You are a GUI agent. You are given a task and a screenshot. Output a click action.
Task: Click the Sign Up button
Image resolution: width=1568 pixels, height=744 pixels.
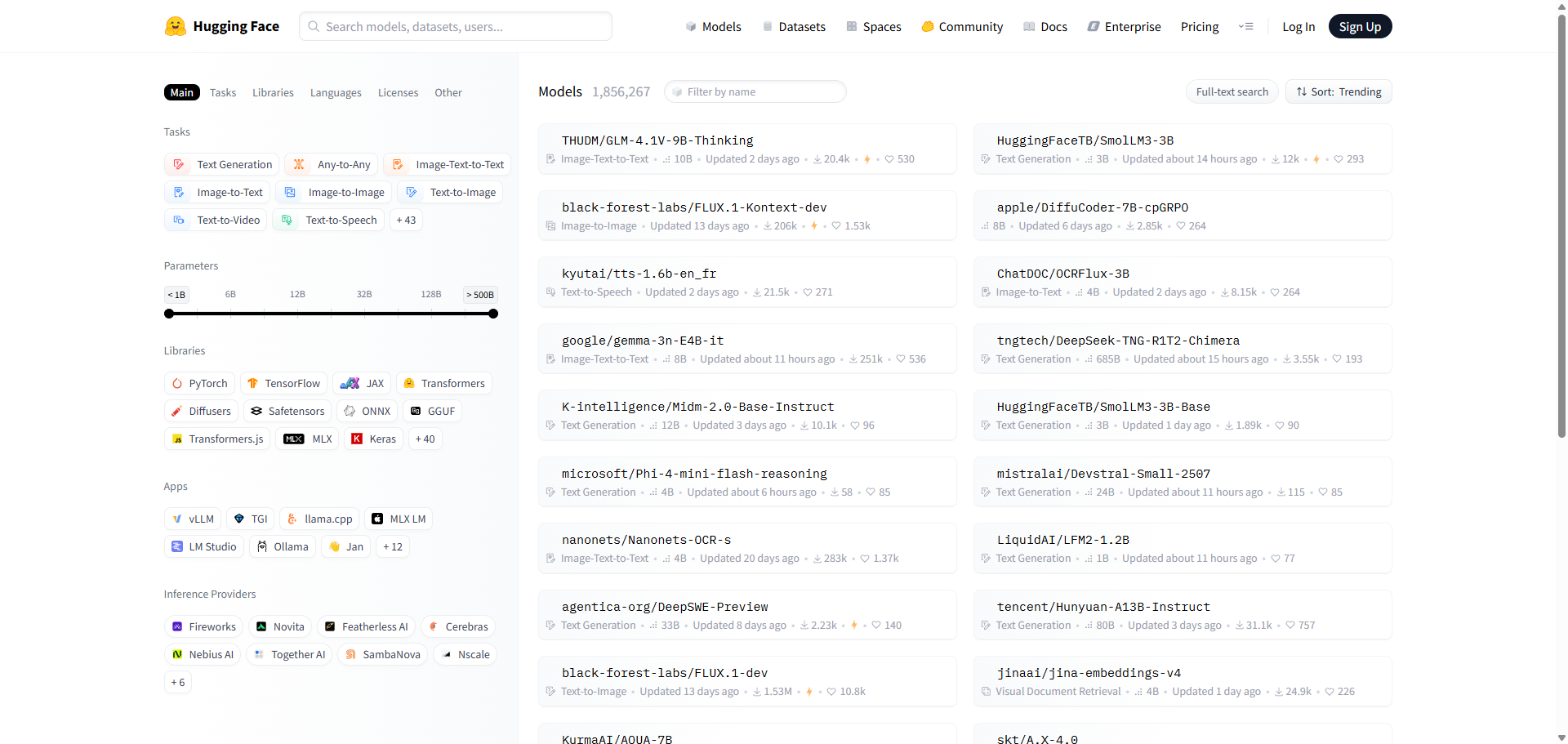pos(1360,26)
